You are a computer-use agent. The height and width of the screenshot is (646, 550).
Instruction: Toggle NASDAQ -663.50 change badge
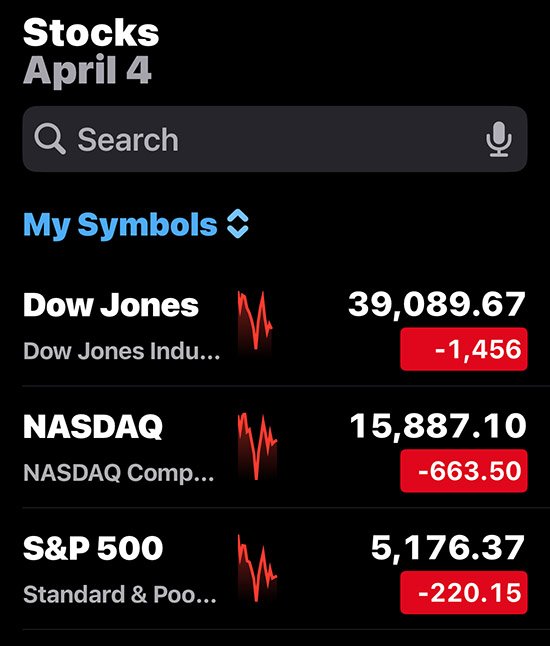pos(463,471)
